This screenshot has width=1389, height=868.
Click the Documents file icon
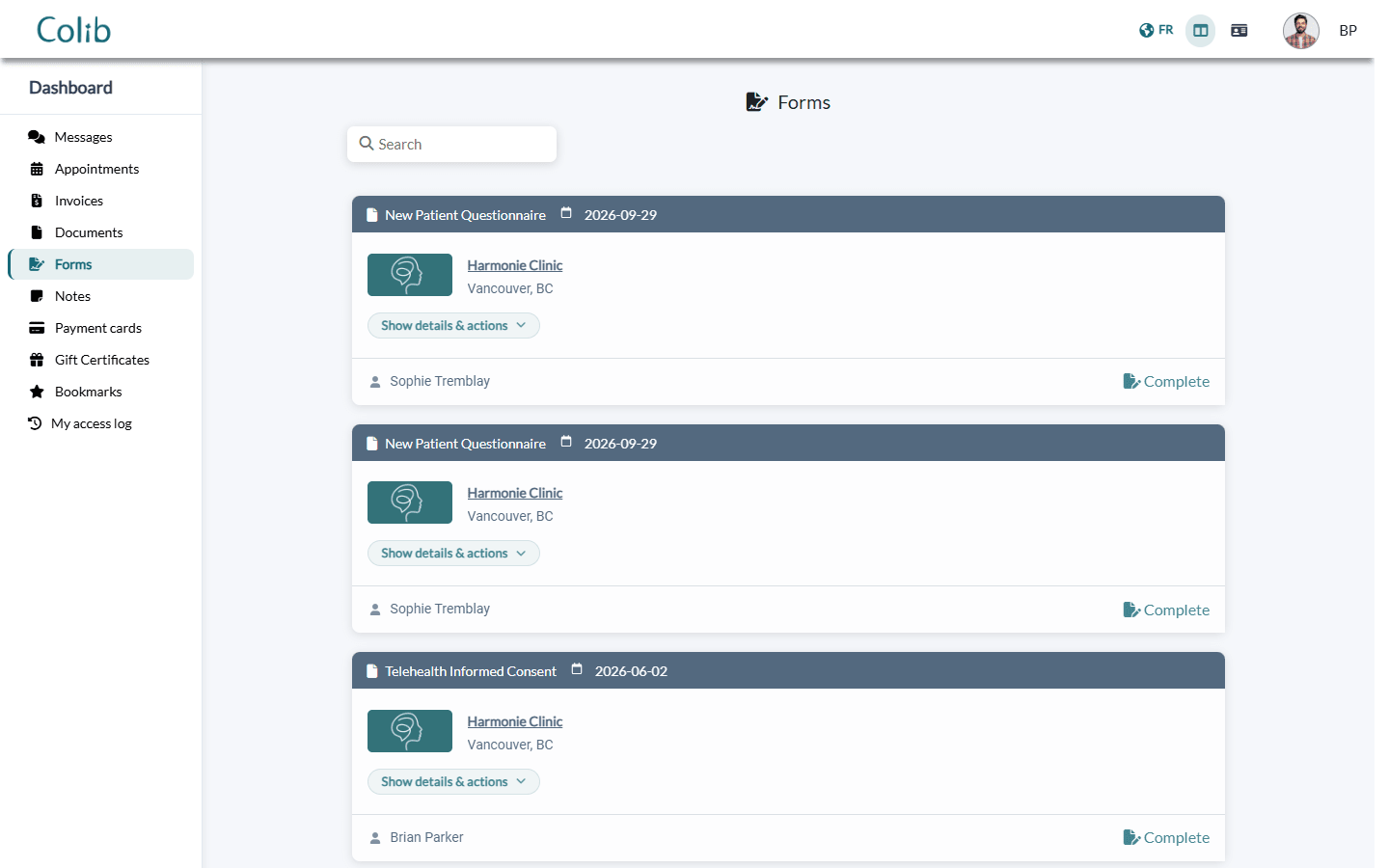37,232
